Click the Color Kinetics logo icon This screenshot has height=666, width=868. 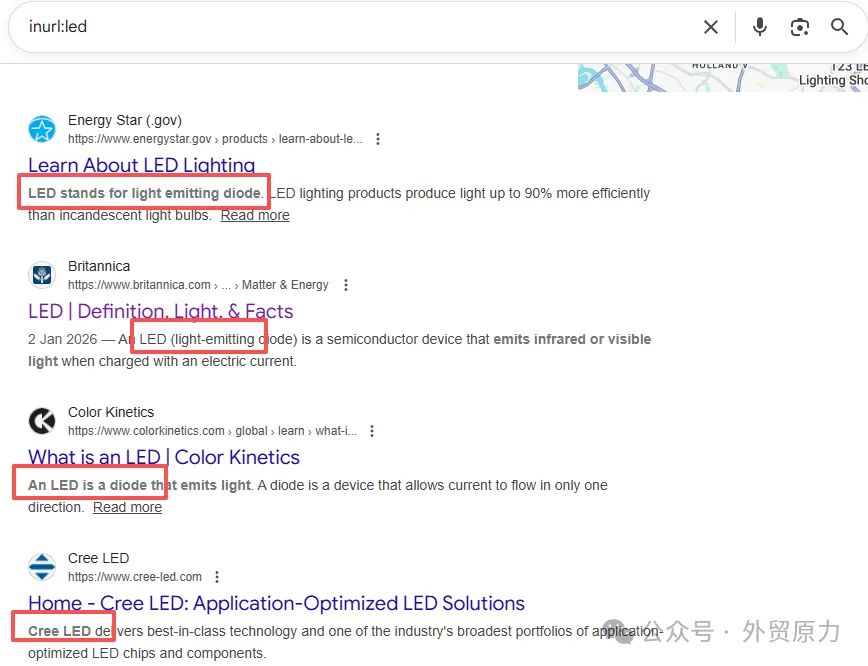[42, 421]
